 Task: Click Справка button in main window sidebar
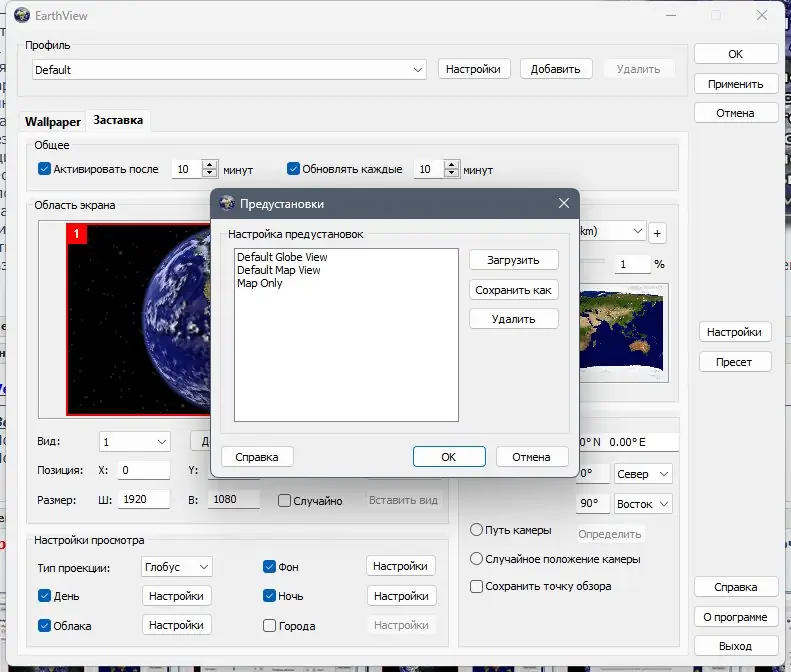(736, 587)
